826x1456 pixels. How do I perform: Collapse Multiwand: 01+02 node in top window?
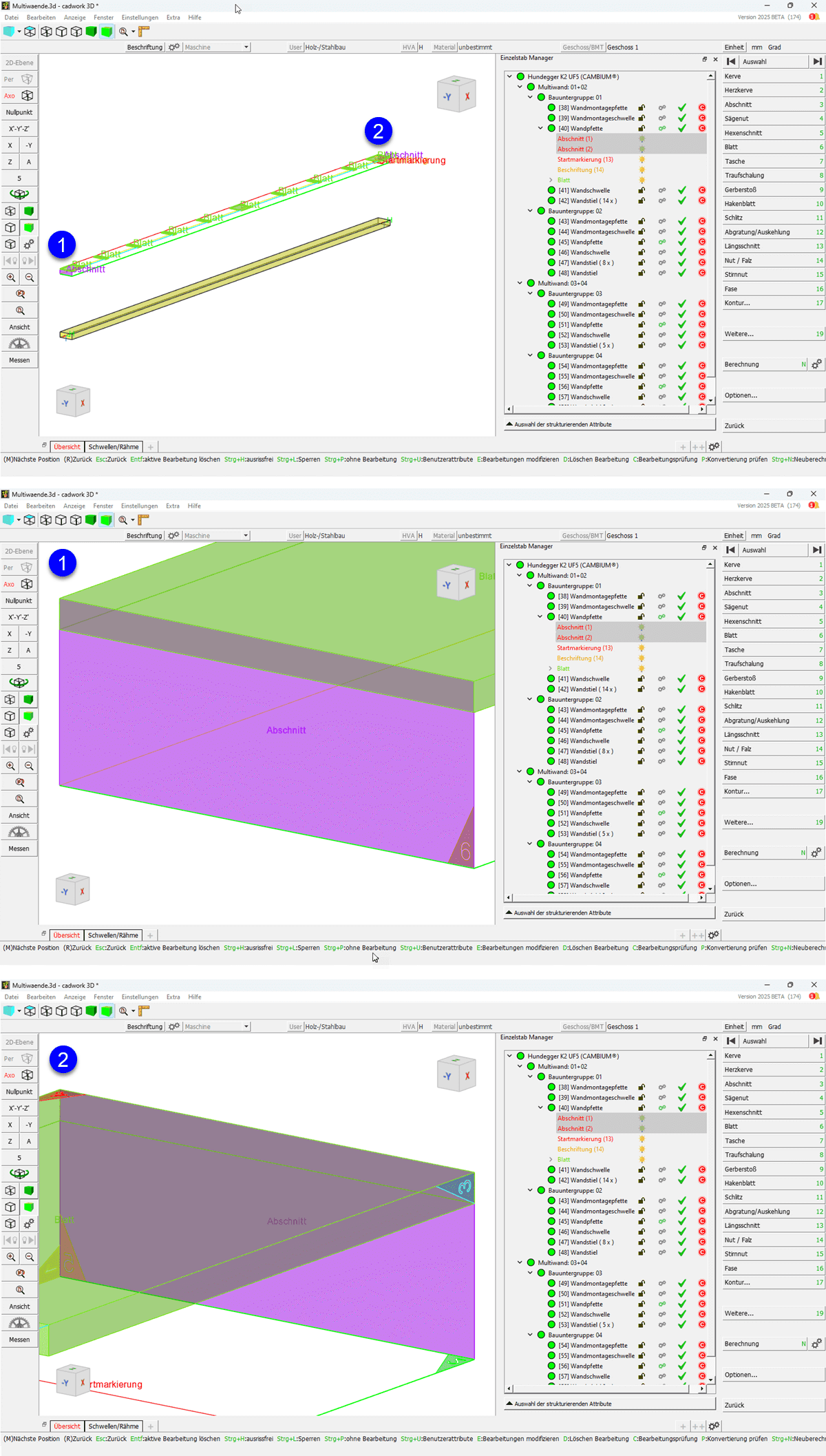(520, 87)
